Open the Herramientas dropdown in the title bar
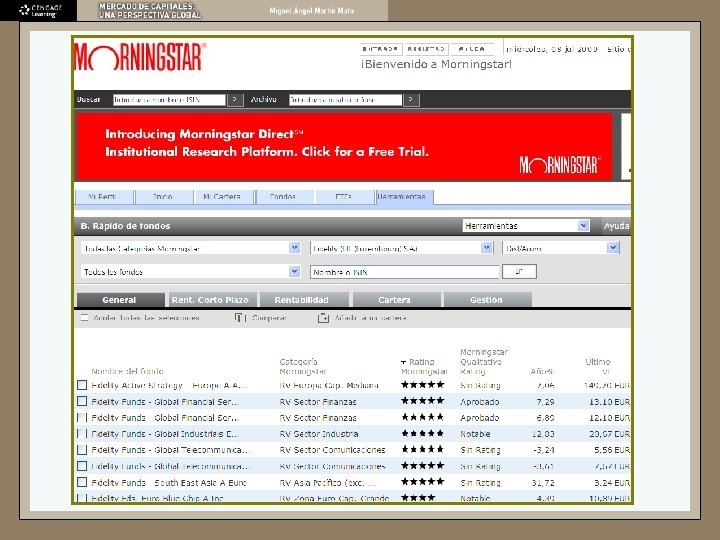Image resolution: width=720 pixels, height=540 pixels. click(526, 225)
